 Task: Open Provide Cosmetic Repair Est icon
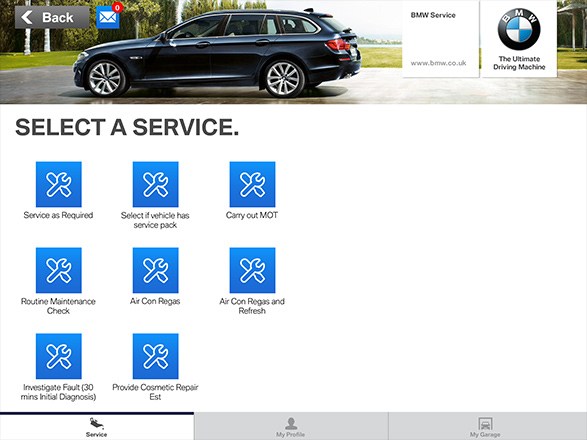(x=155, y=356)
